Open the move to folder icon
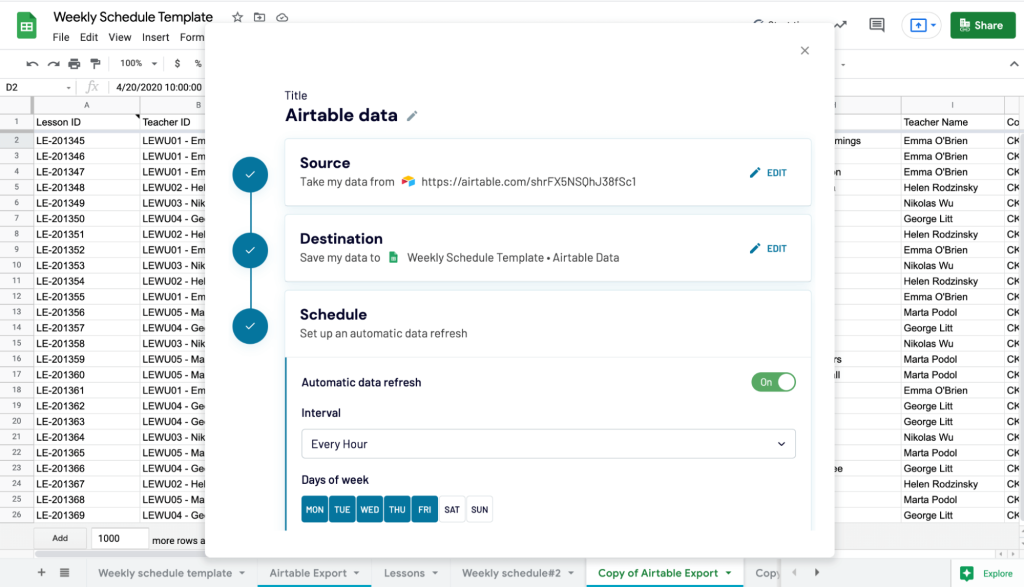The height and width of the screenshot is (587, 1024). tap(260, 17)
